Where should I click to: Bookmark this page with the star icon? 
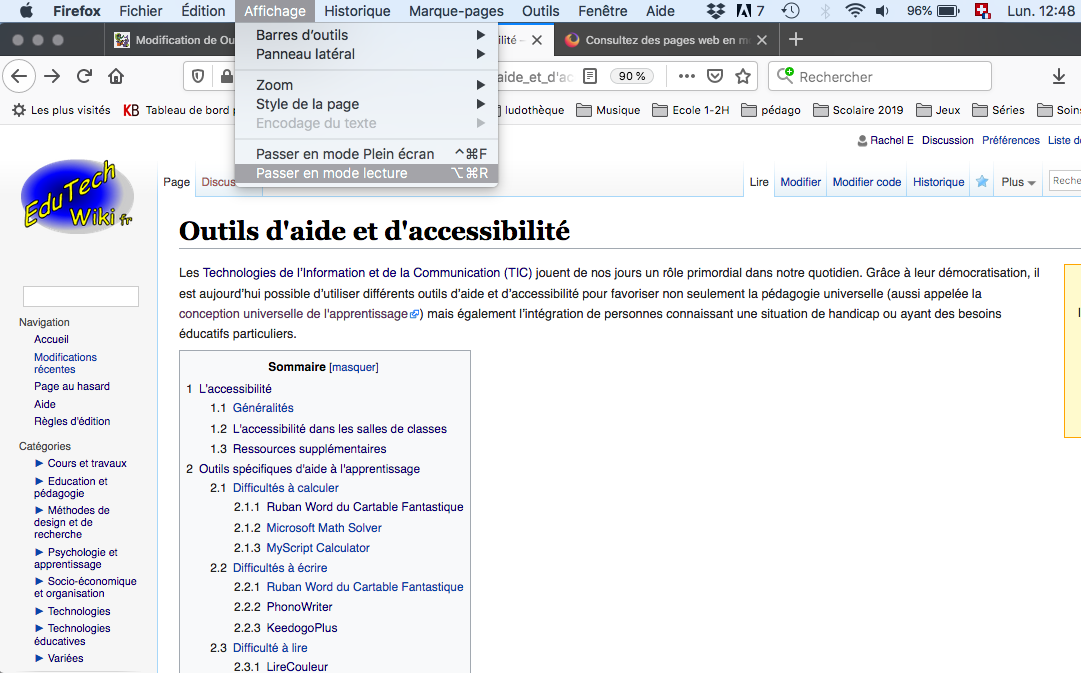tap(742, 77)
